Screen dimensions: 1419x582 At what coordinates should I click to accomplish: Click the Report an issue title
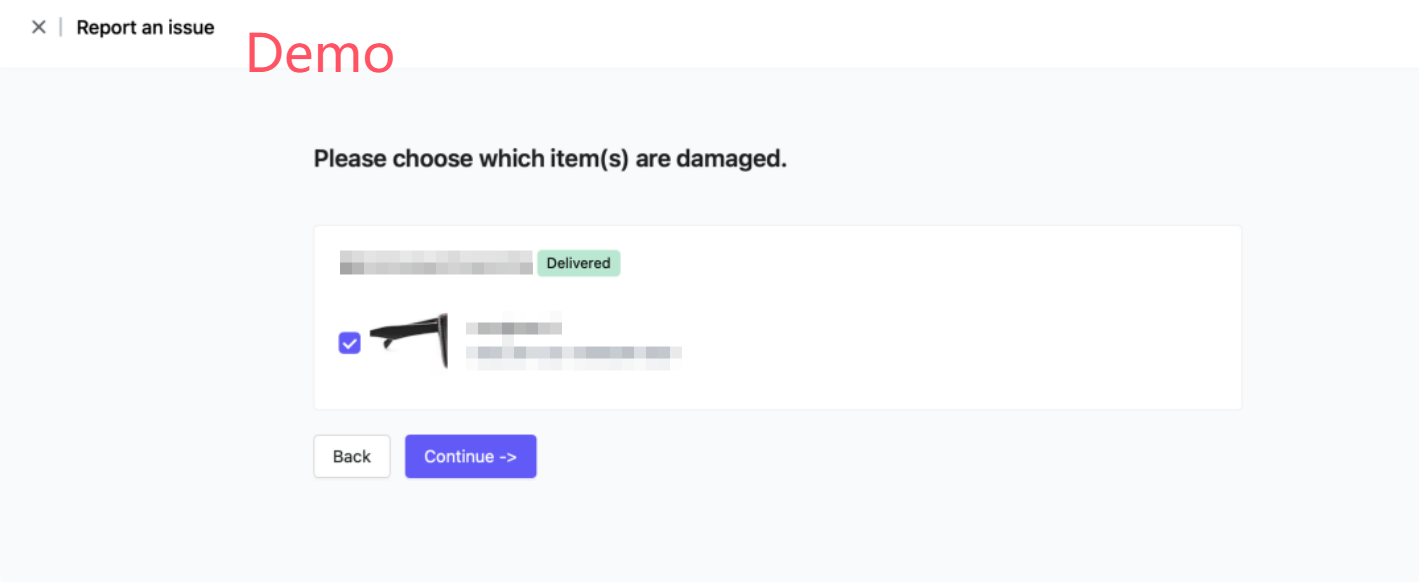pyautogui.click(x=145, y=28)
